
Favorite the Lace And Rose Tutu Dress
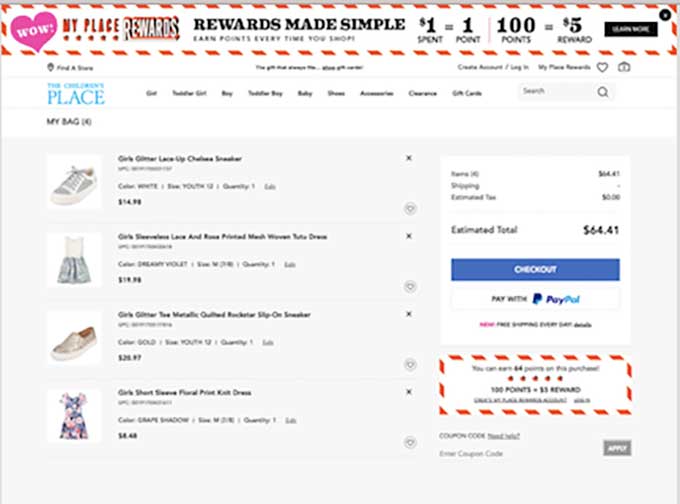(x=410, y=287)
